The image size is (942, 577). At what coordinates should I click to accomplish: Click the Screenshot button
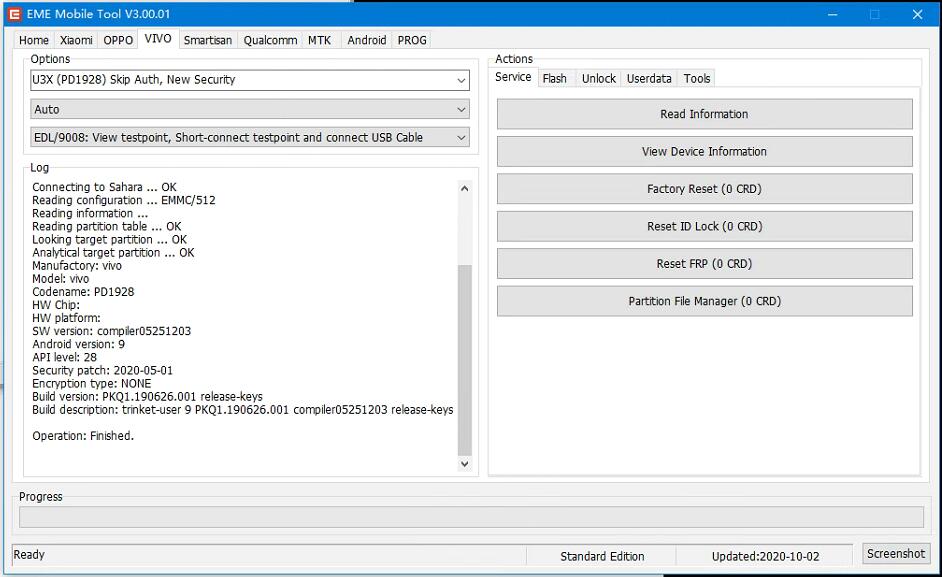click(896, 554)
